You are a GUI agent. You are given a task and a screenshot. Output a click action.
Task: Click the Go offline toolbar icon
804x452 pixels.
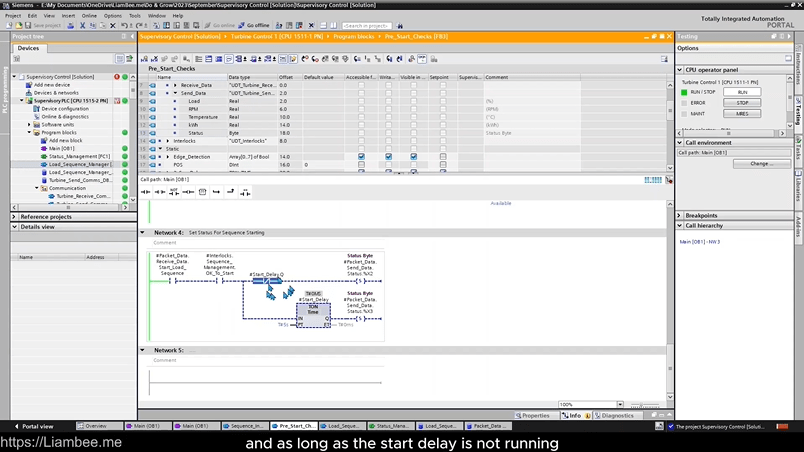tap(255, 25)
